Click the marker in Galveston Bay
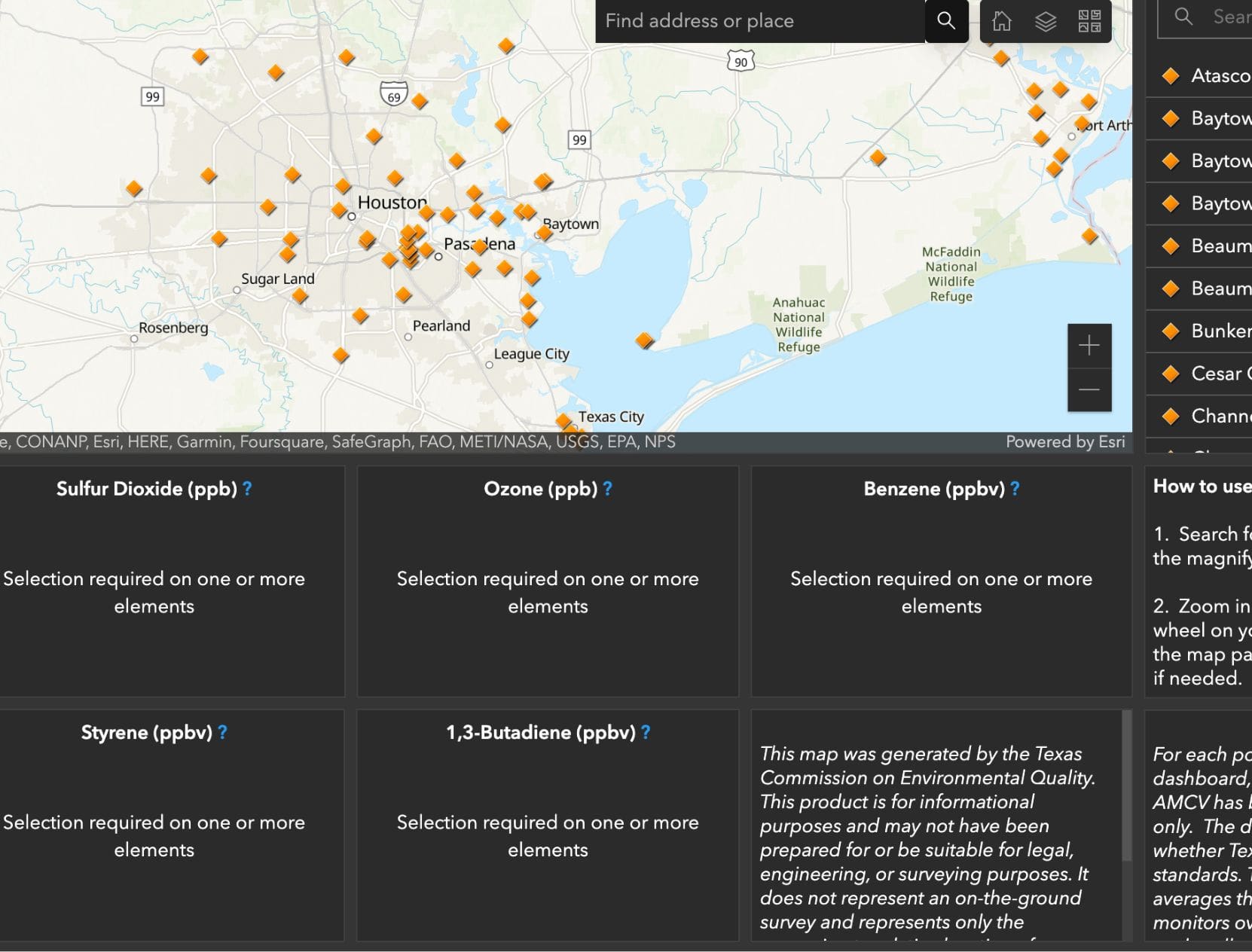Image resolution: width=1252 pixels, height=952 pixels. click(x=645, y=341)
